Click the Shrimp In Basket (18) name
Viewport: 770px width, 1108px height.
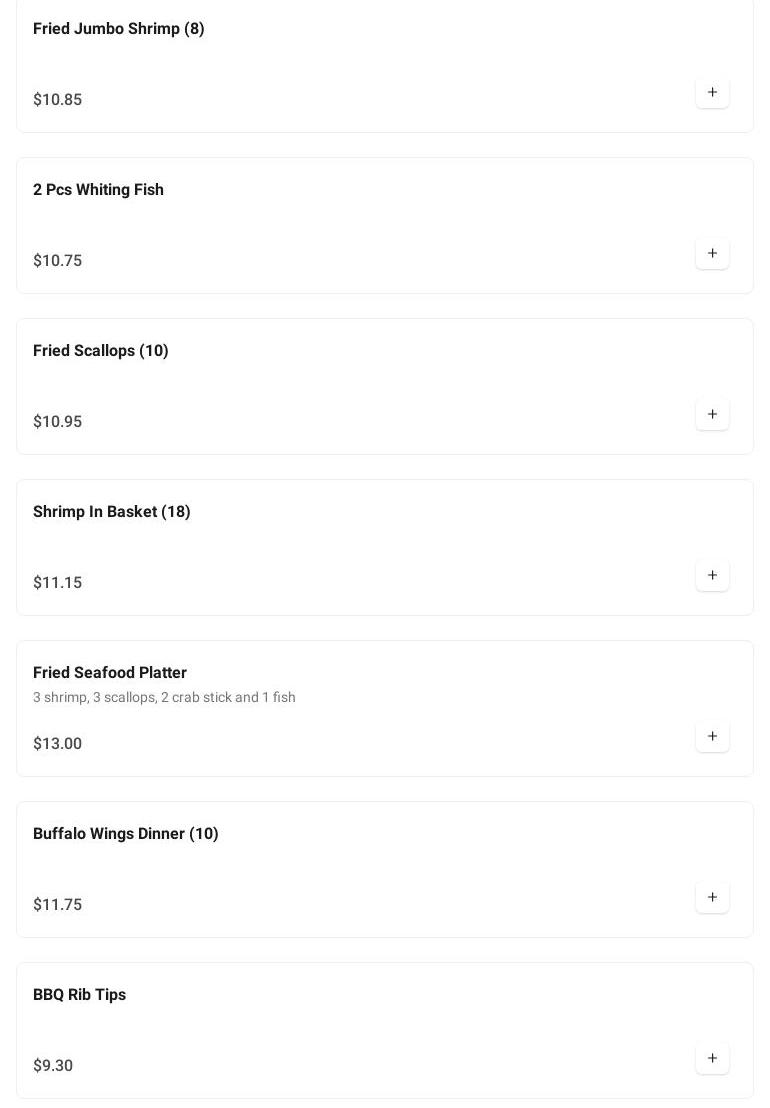[x=111, y=512]
